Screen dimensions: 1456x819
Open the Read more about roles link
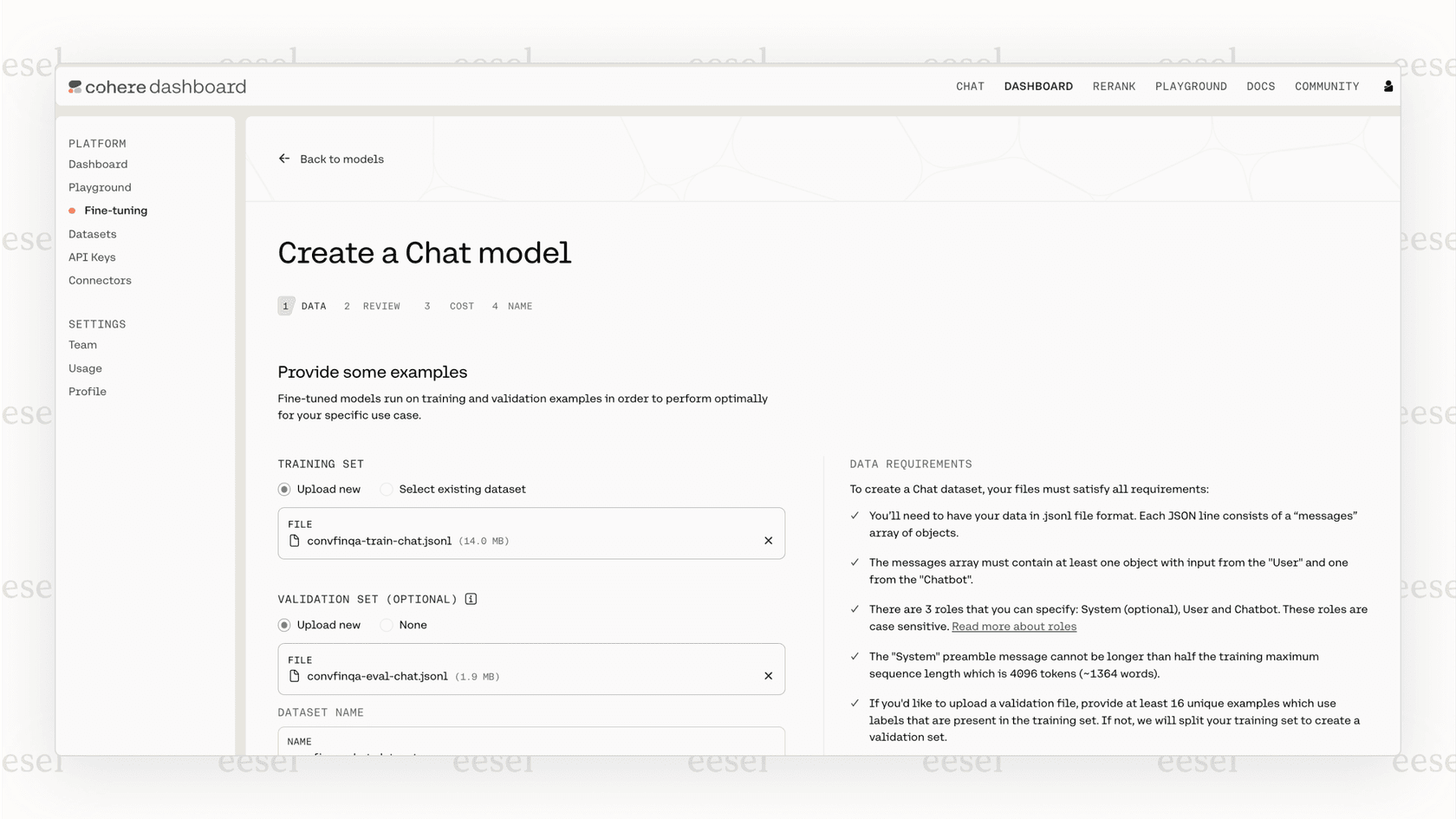[x=1013, y=626]
